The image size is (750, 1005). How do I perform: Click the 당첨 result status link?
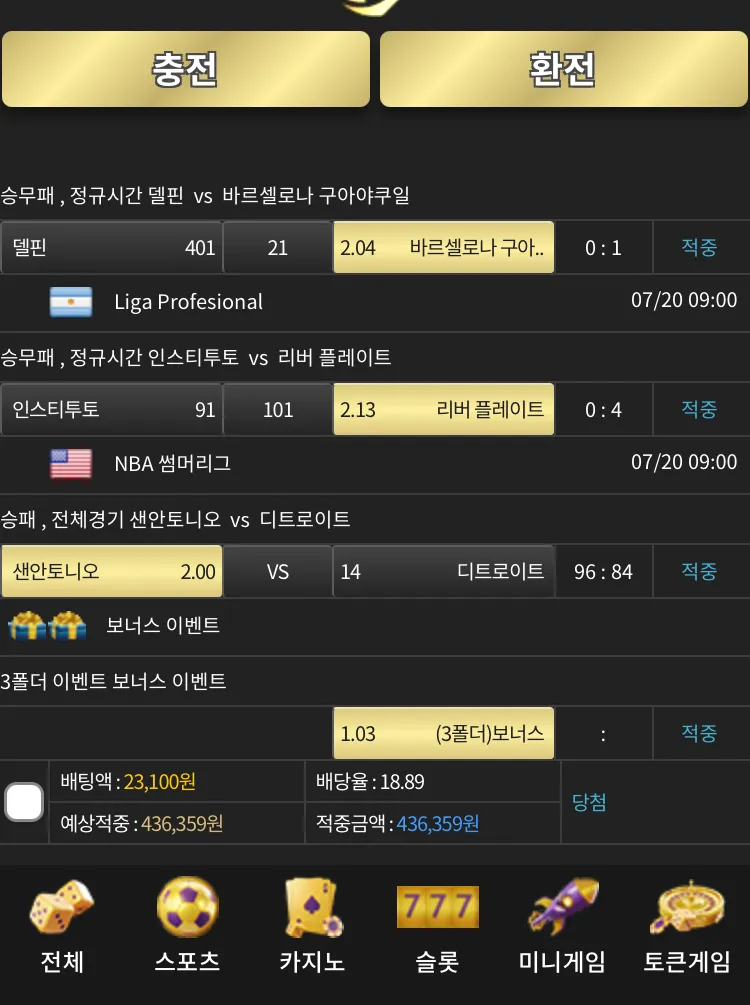click(x=589, y=802)
